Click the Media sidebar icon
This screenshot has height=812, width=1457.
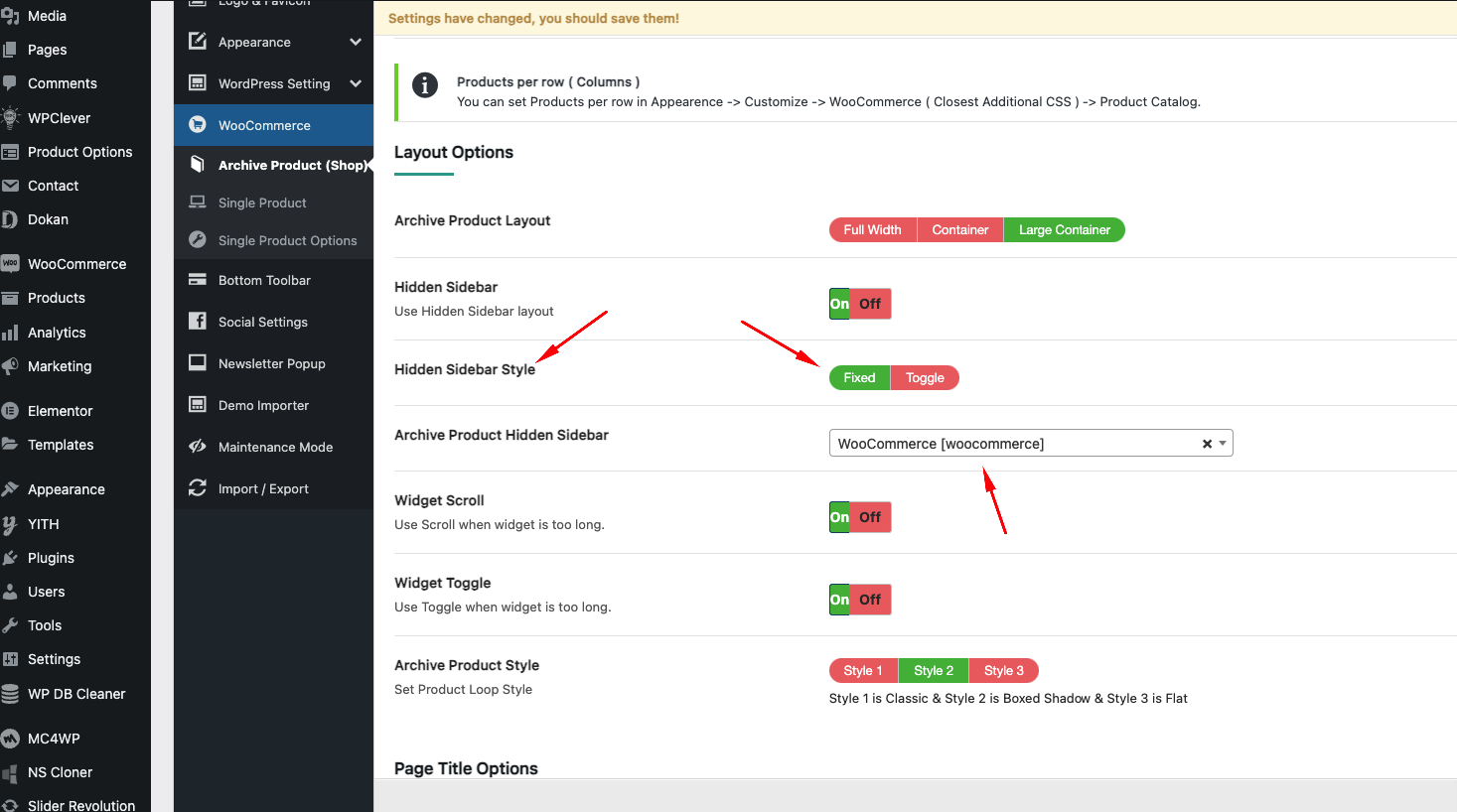coord(10,16)
